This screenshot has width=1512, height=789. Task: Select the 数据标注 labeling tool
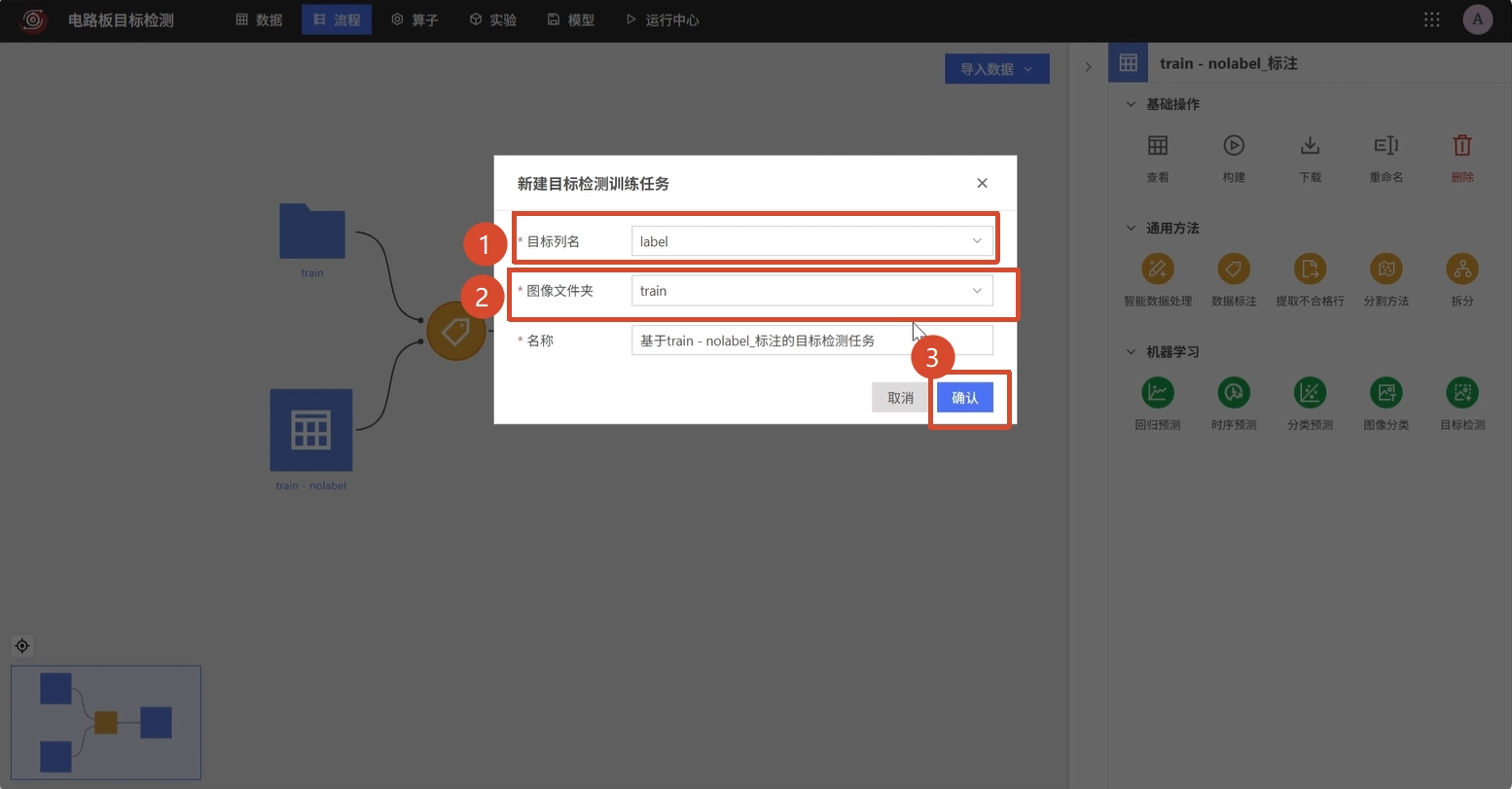tap(1234, 269)
